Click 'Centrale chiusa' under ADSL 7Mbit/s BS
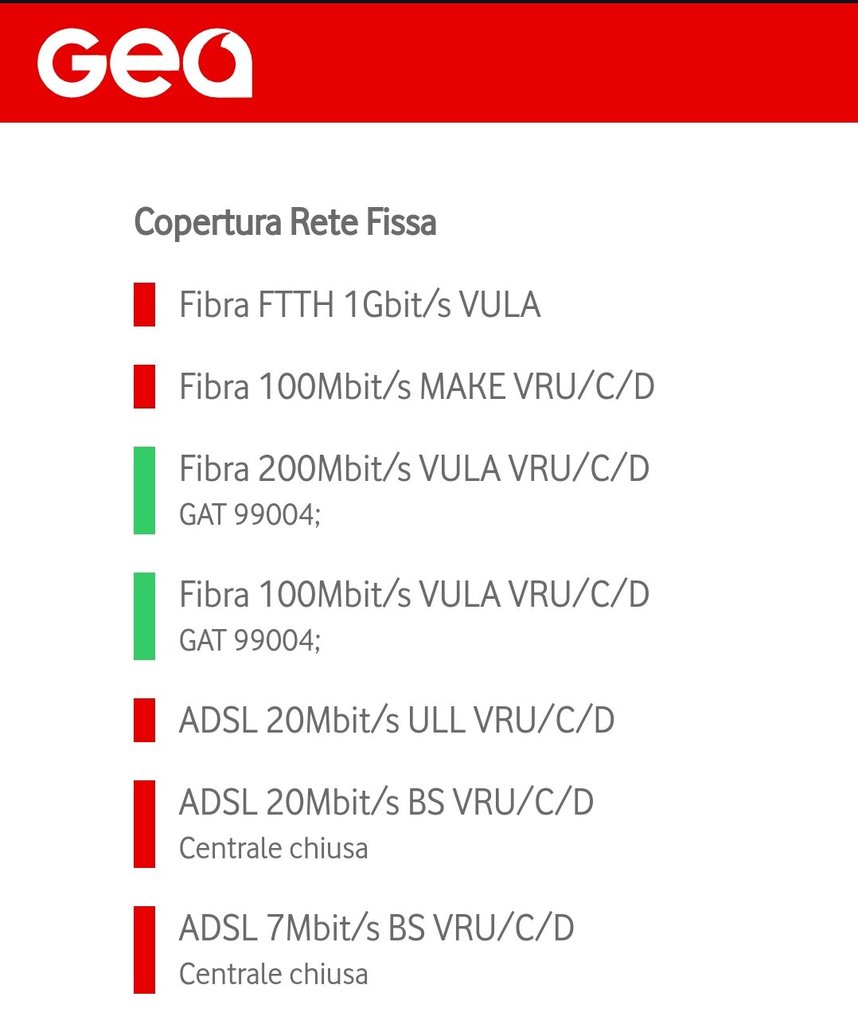The image size is (858, 1024). click(x=273, y=974)
